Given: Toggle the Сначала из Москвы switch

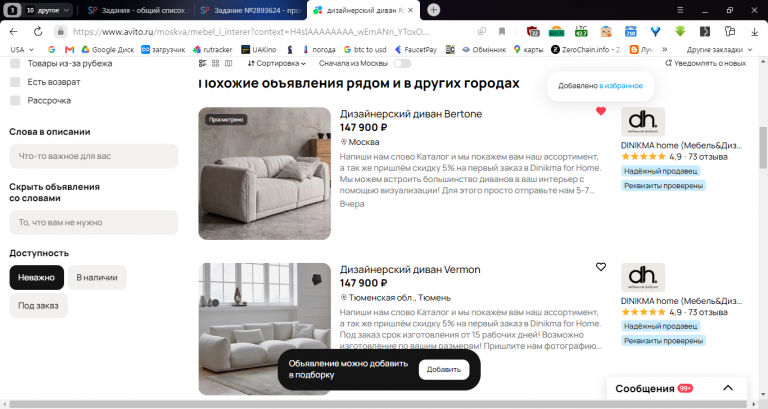Looking at the screenshot, I should point(402,63).
